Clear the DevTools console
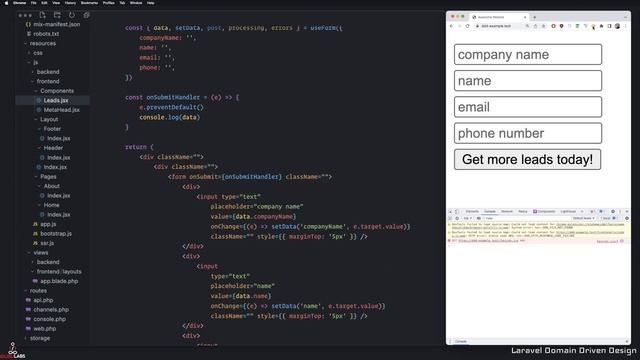This screenshot has width=640, height=360. point(457,218)
